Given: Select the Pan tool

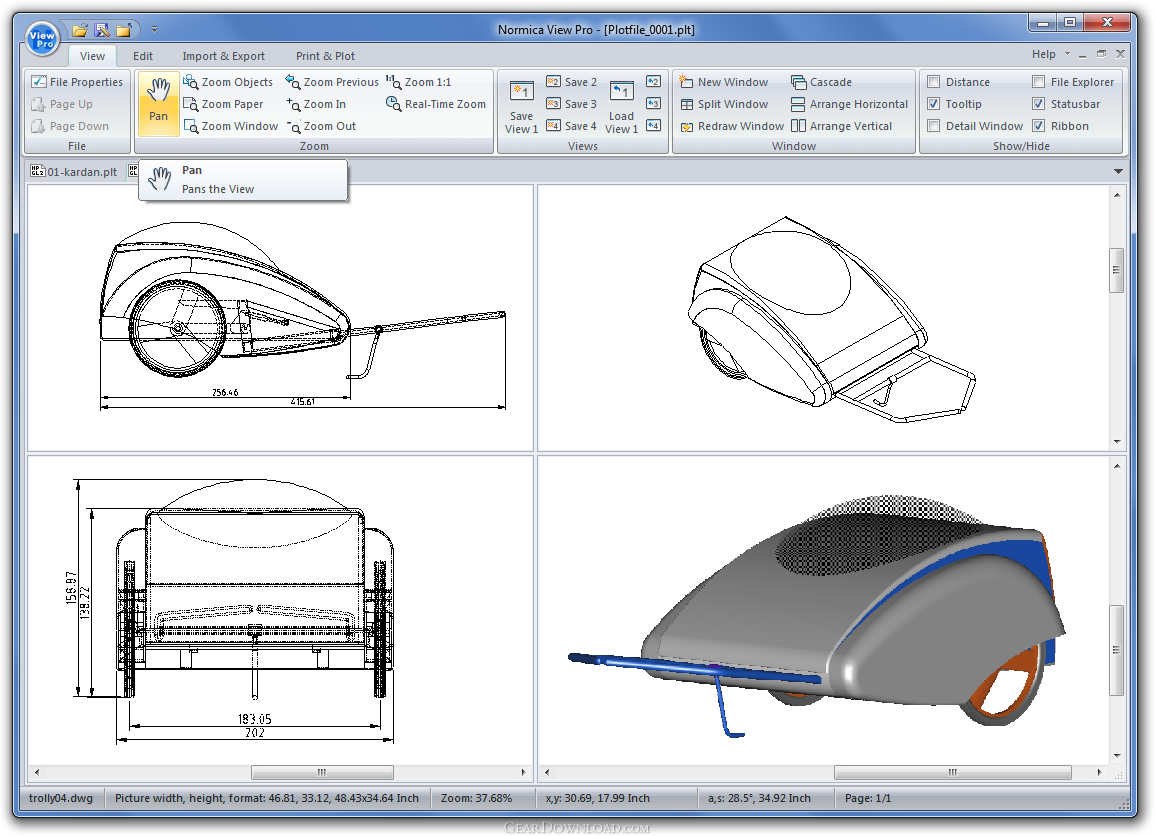Looking at the screenshot, I should (158, 103).
